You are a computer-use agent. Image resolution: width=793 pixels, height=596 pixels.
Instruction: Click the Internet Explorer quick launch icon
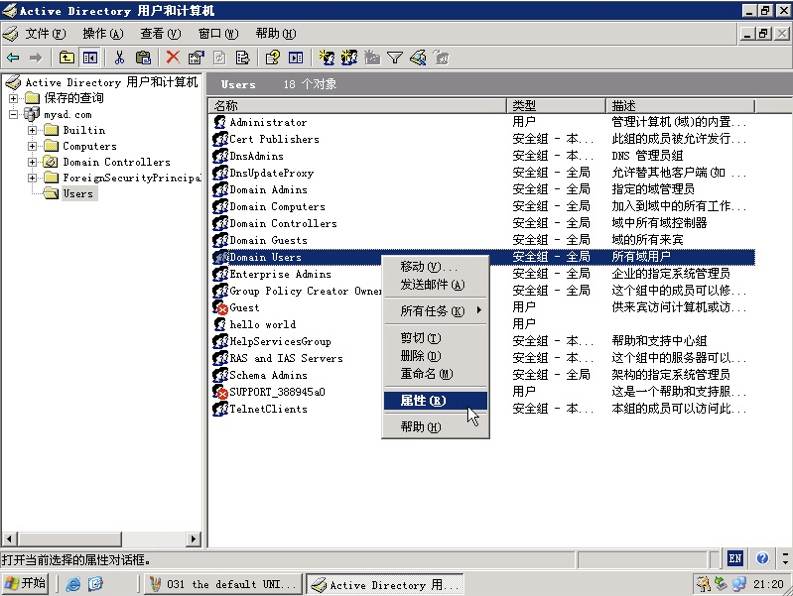73,584
